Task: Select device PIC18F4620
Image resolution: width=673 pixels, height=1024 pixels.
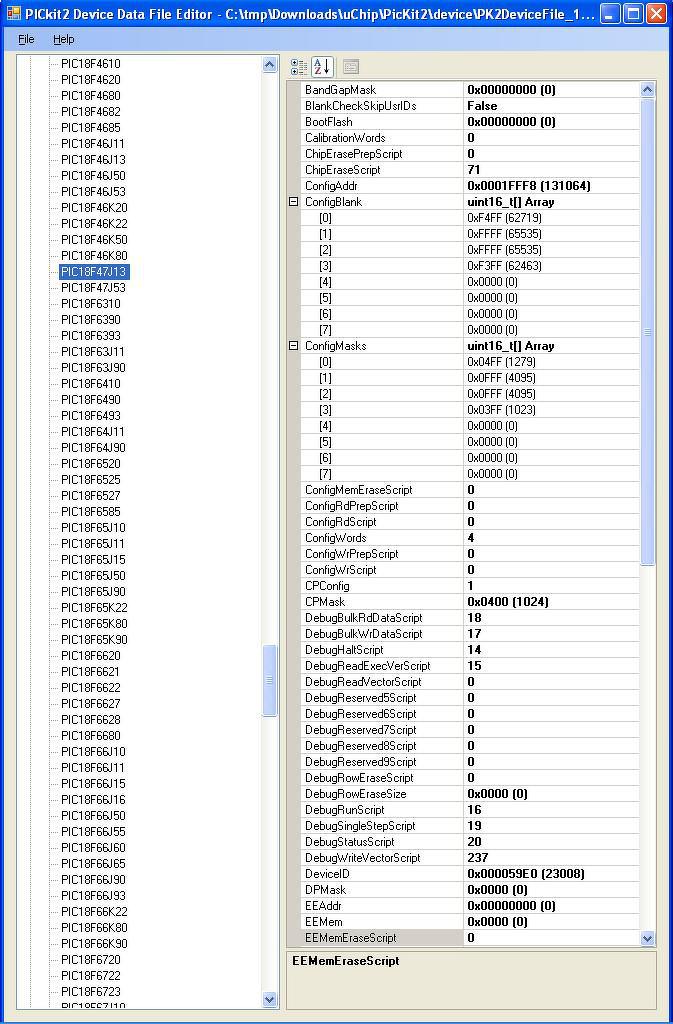Action: click(x=91, y=80)
